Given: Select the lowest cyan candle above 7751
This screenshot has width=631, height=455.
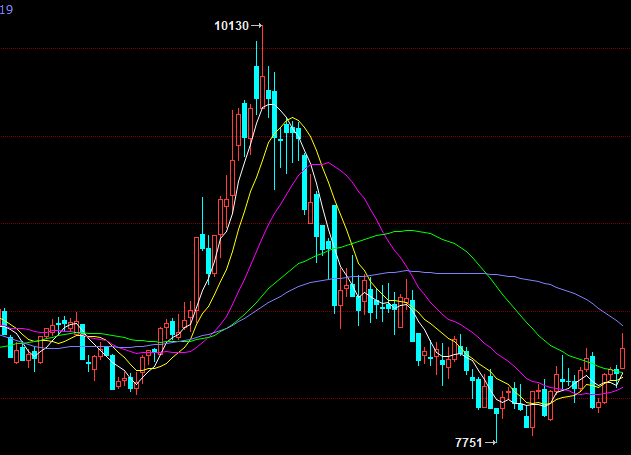Looking at the screenshot, I should click(x=496, y=408).
